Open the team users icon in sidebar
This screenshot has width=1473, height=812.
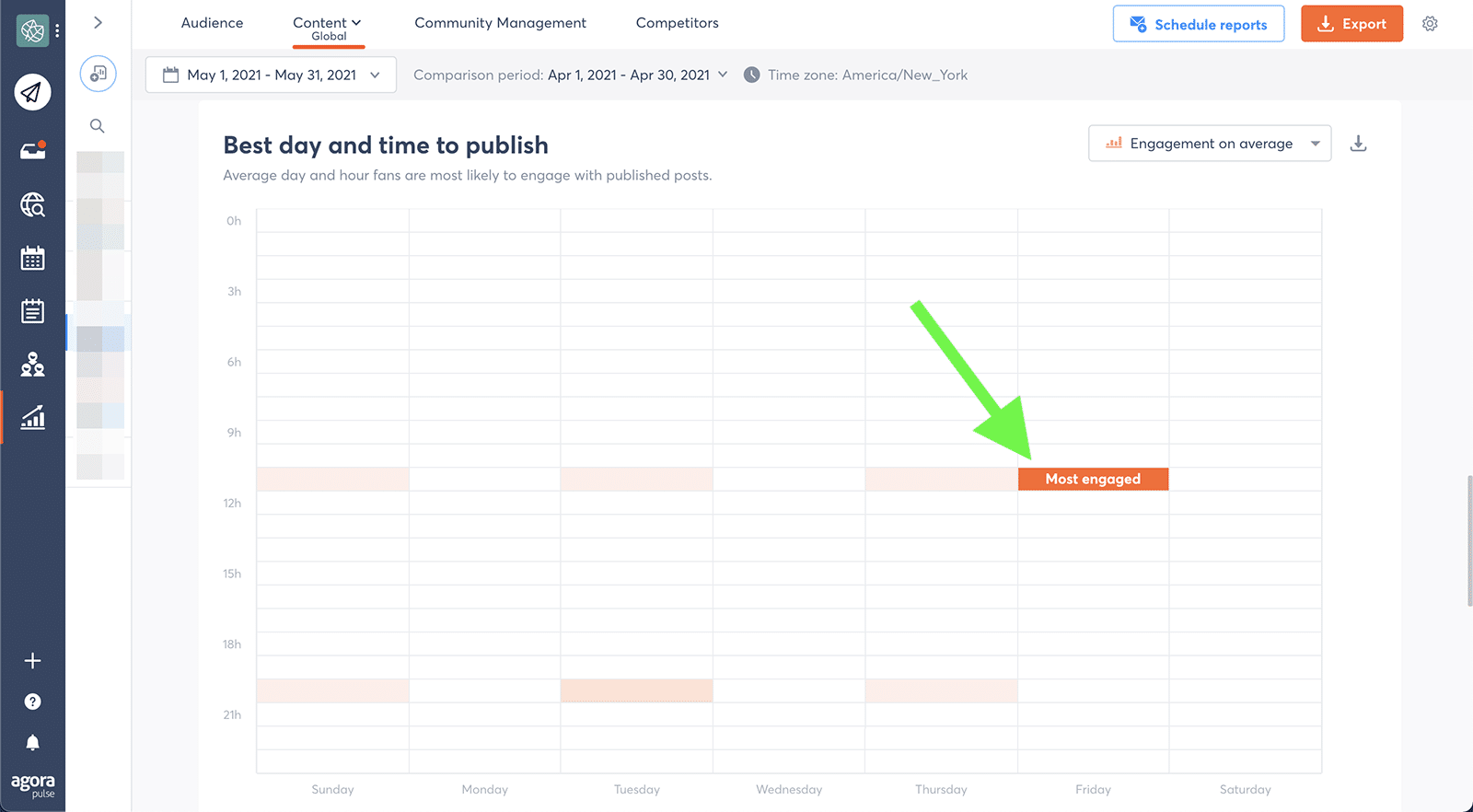33,365
